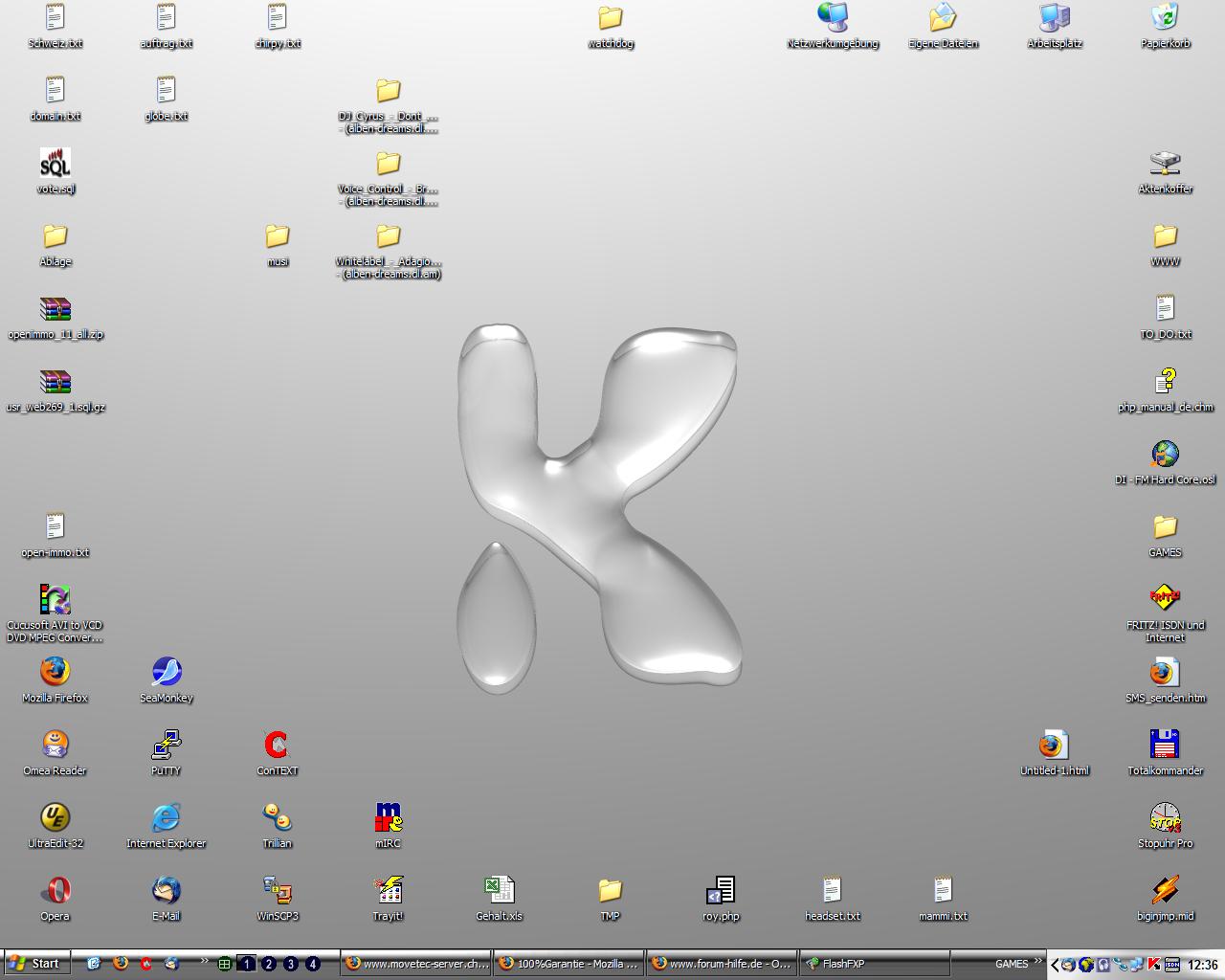Expand the Quick Launch overflow chevron
The width and height of the screenshot is (1225, 980).
204,961
